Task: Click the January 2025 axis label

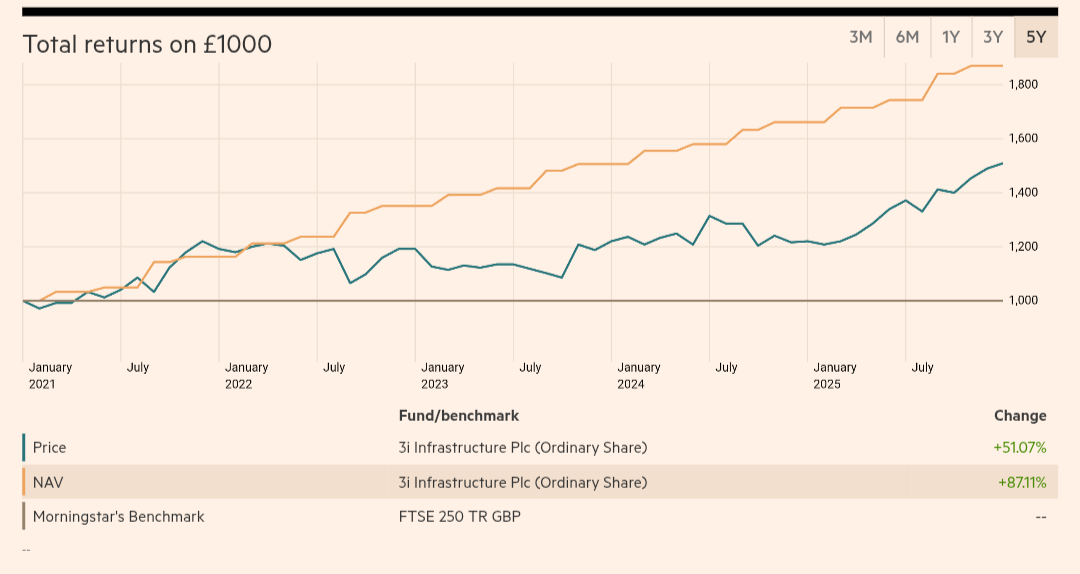Action: (835, 376)
